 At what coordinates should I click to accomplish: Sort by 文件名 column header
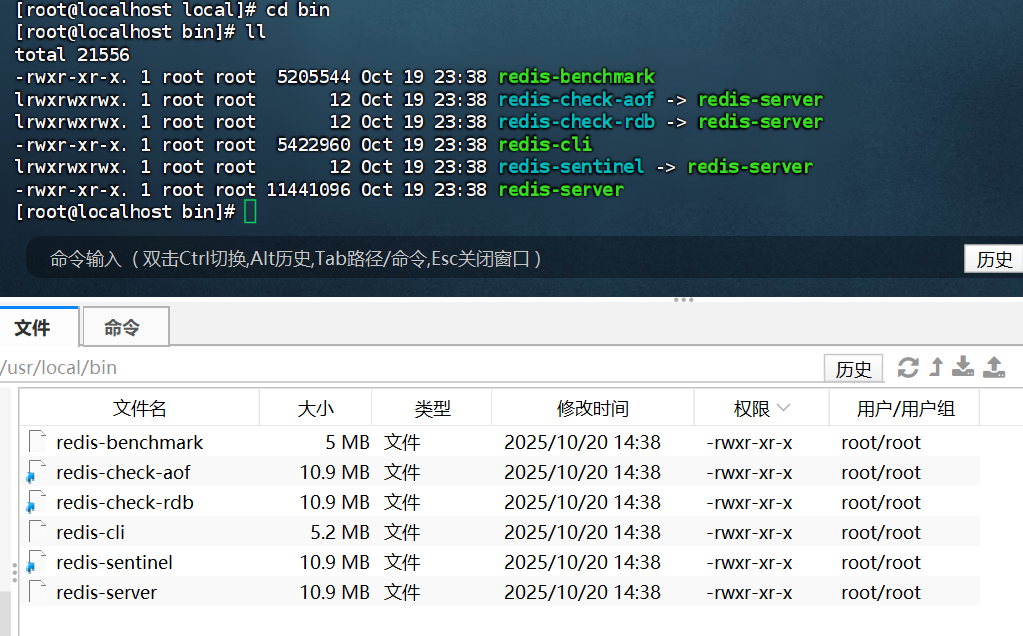click(x=140, y=408)
